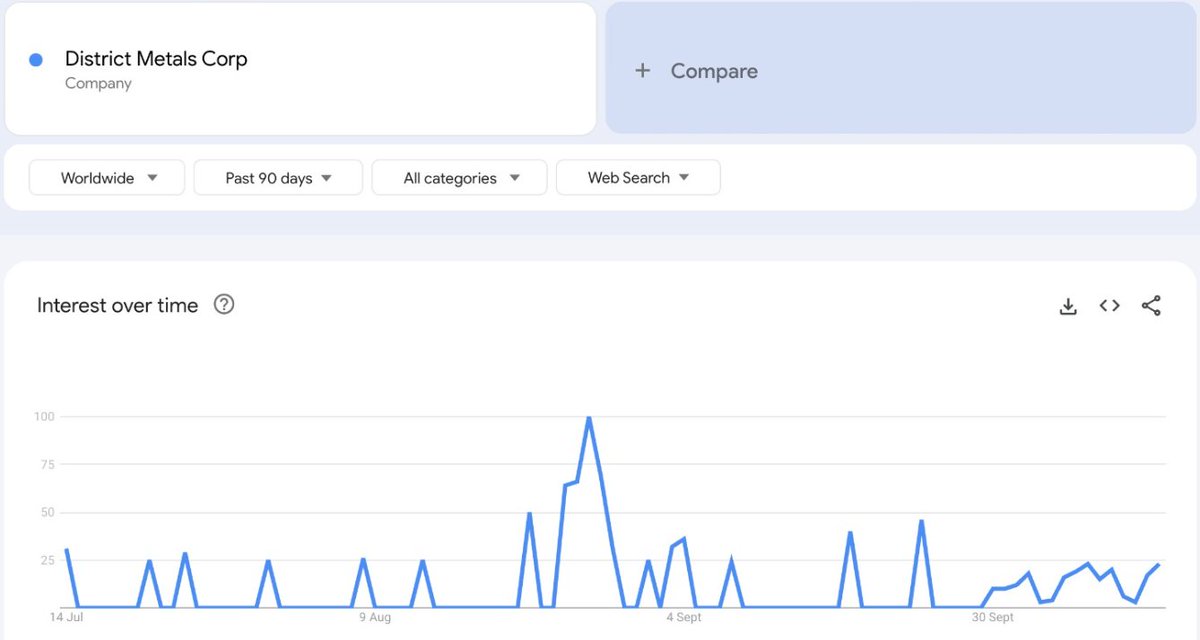This screenshot has width=1200, height=640.
Task: Share the interest over time chart
Action: tap(1151, 306)
